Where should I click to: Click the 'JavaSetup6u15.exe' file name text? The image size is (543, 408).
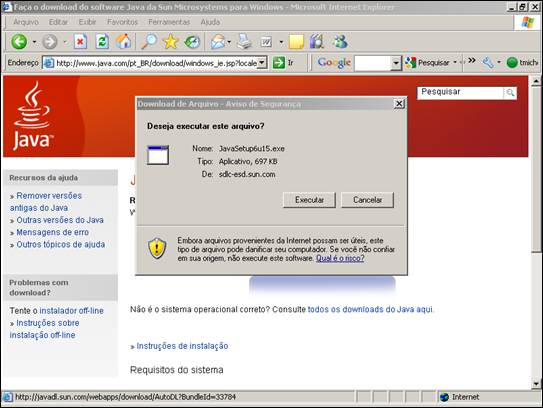pyautogui.click(x=252, y=149)
